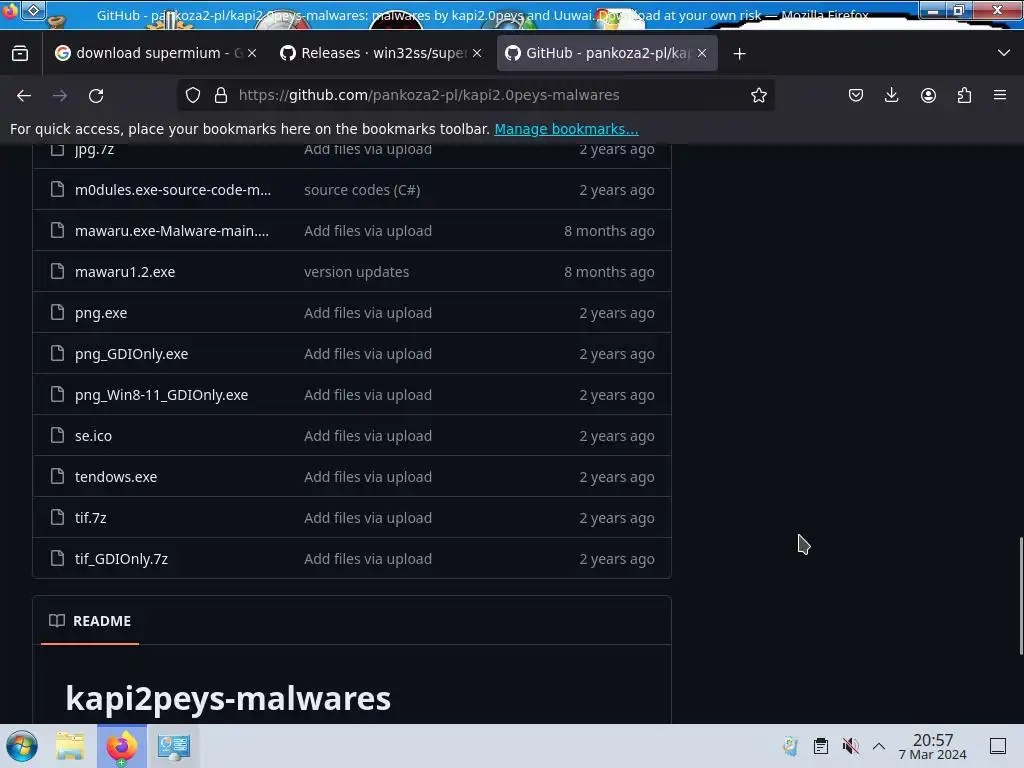Open a new tab with the plus button
Screen dimensions: 1024x768
[739, 54]
